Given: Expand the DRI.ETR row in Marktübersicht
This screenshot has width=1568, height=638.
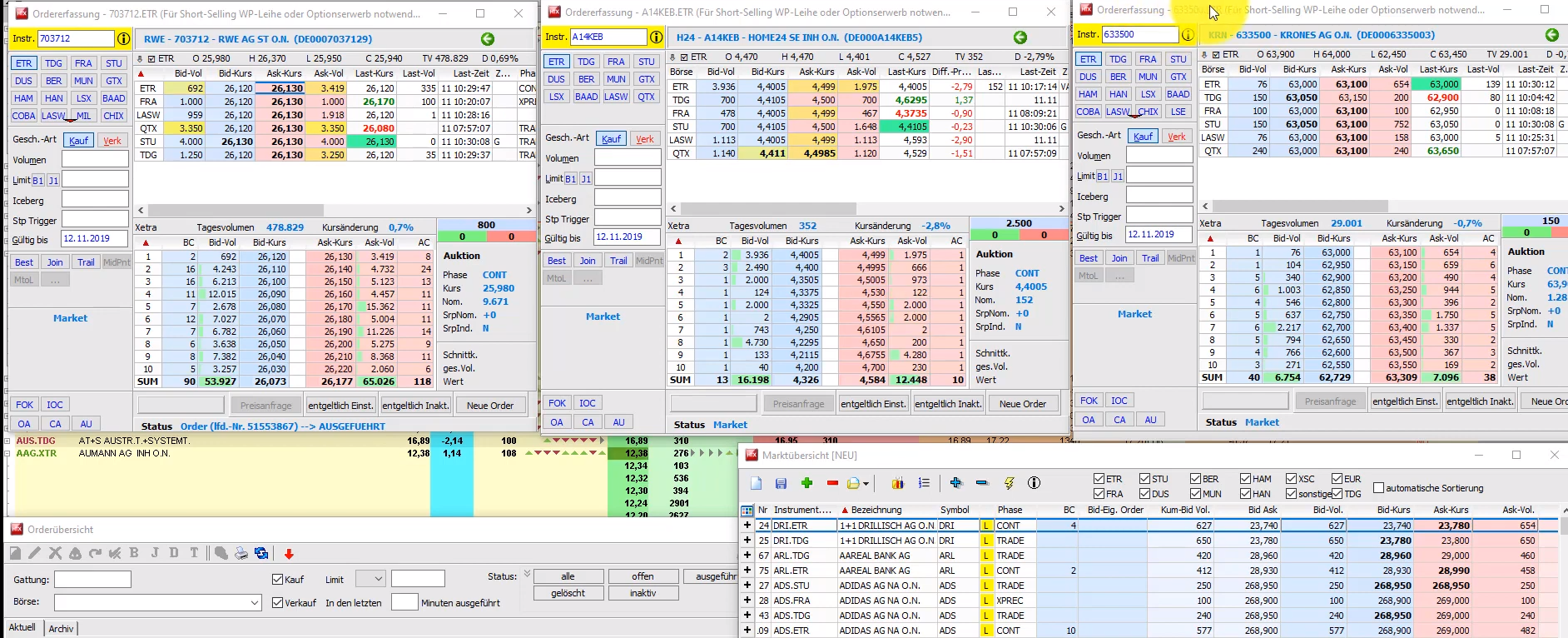Looking at the screenshot, I should 747,526.
